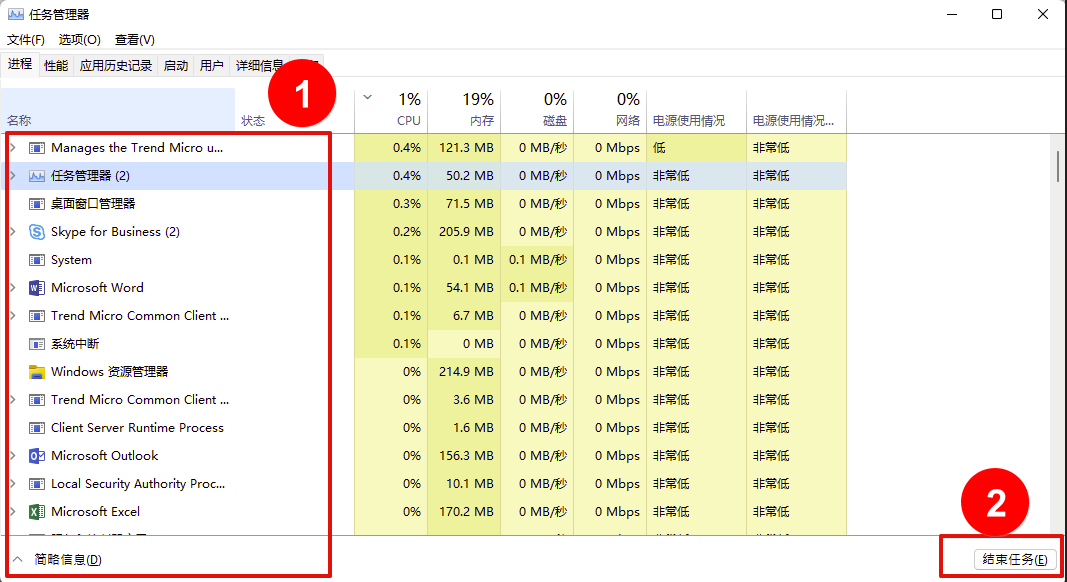This screenshot has height=582, width=1067.
Task: Click the 结束任务 button
Action: pyautogui.click(x=1014, y=559)
